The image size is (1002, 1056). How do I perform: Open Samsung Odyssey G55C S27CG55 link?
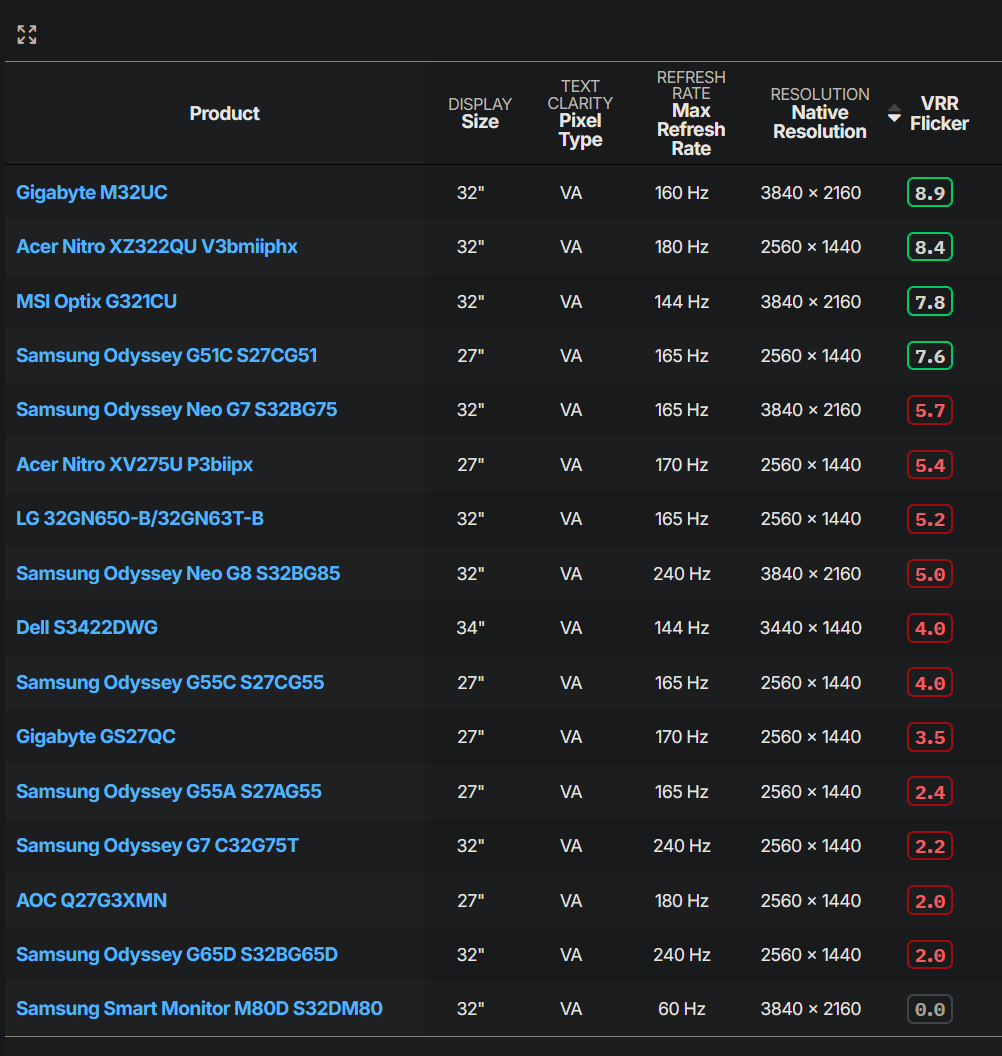click(170, 682)
